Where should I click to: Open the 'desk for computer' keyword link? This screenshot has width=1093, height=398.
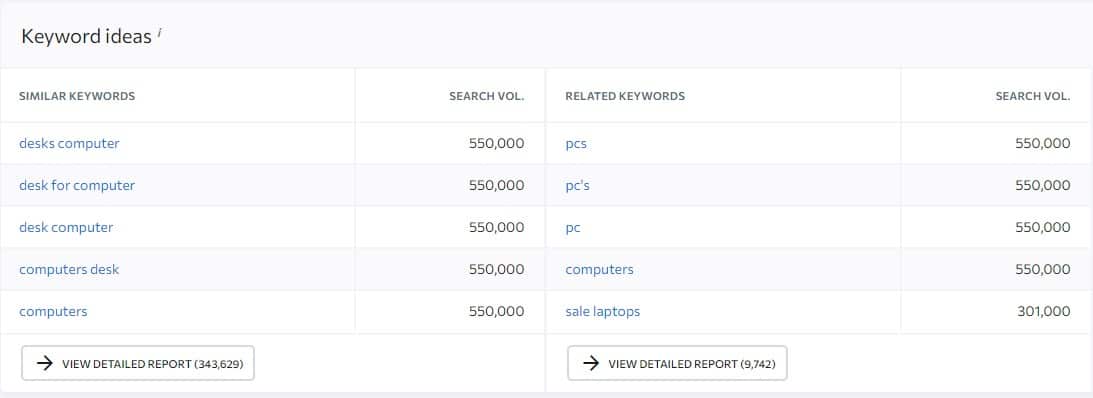[77, 185]
